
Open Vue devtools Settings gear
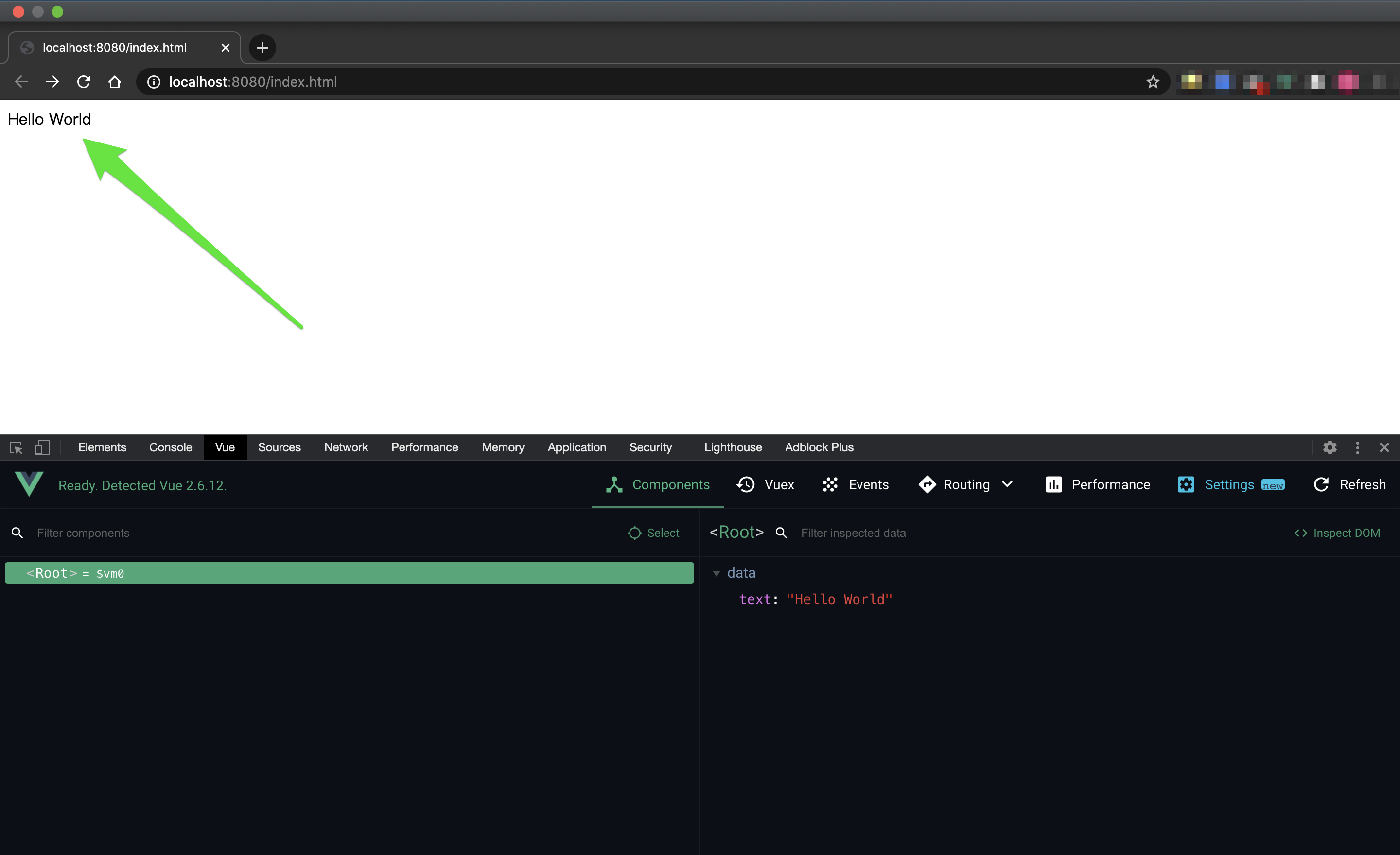[1186, 484]
